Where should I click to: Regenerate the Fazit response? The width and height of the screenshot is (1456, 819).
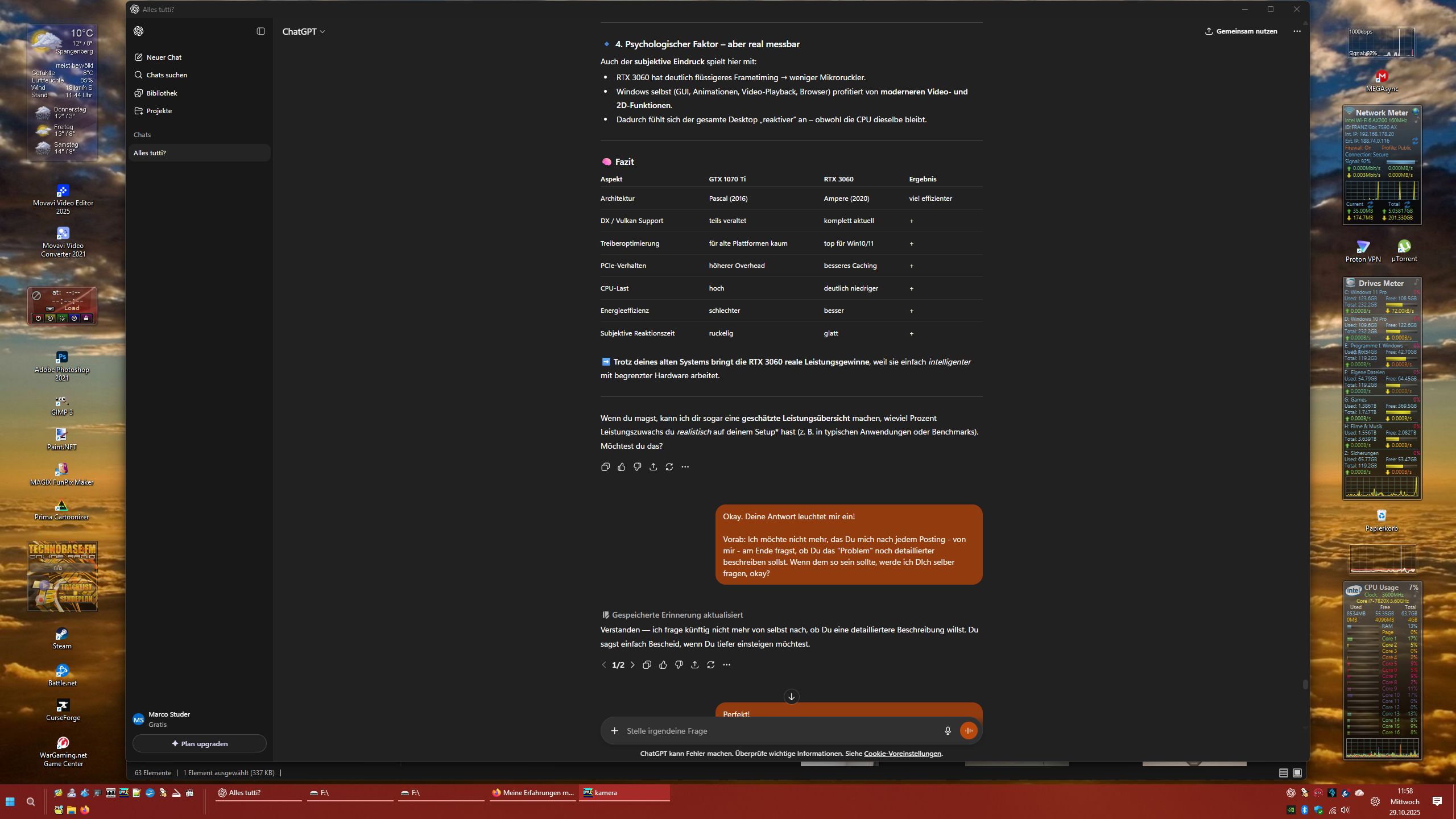click(x=669, y=467)
